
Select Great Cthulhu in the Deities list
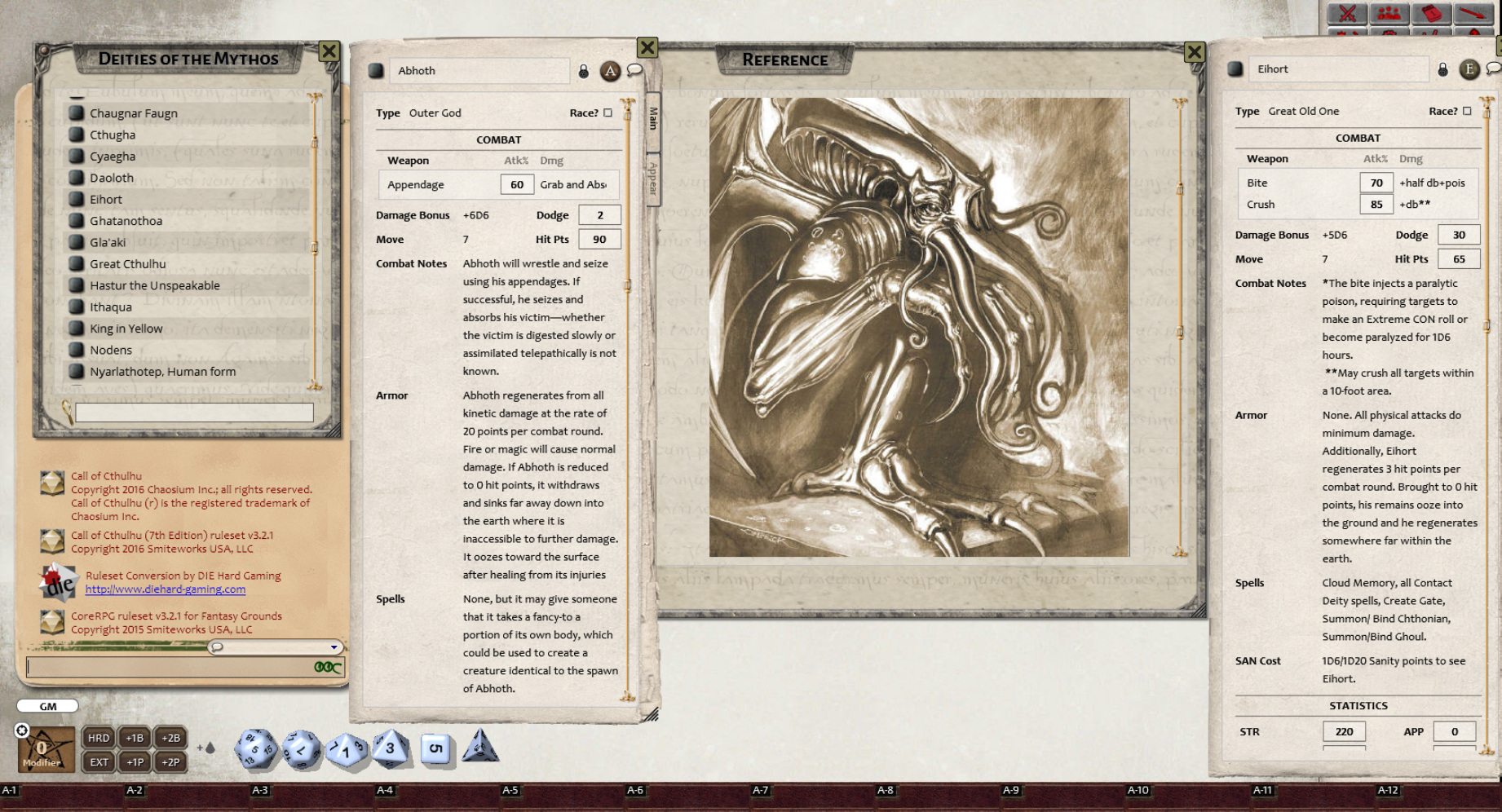click(126, 263)
